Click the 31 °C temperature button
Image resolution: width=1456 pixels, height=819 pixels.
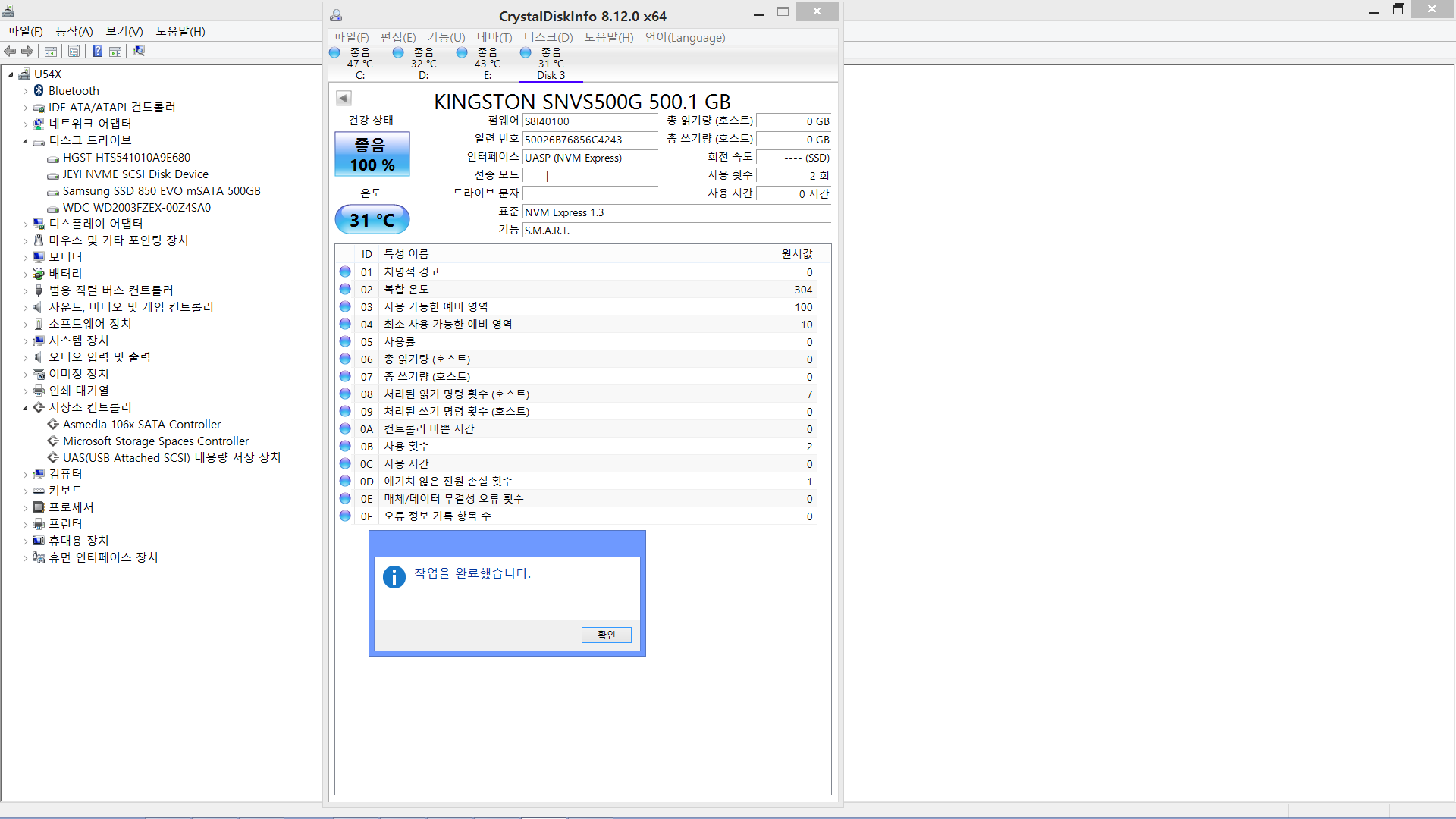[x=372, y=220]
